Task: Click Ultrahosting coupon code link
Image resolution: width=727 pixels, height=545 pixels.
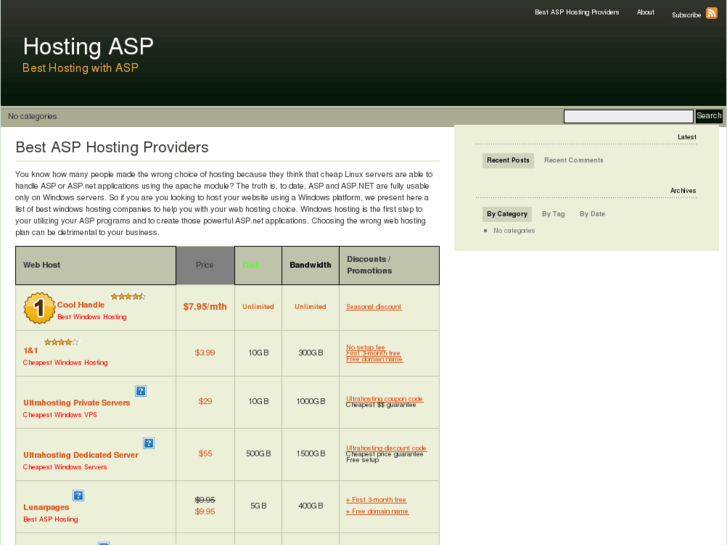Action: 384,399
